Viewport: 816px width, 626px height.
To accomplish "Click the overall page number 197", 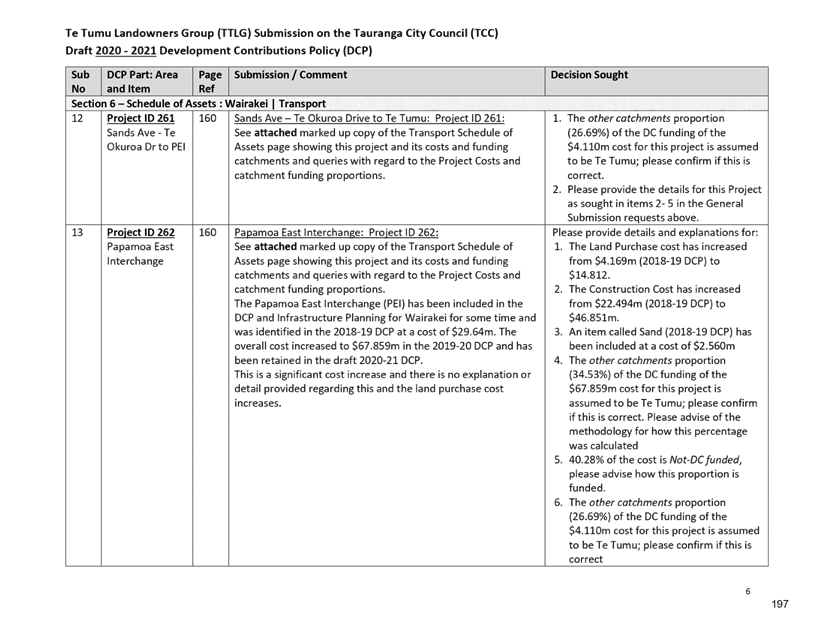I will [780, 604].
